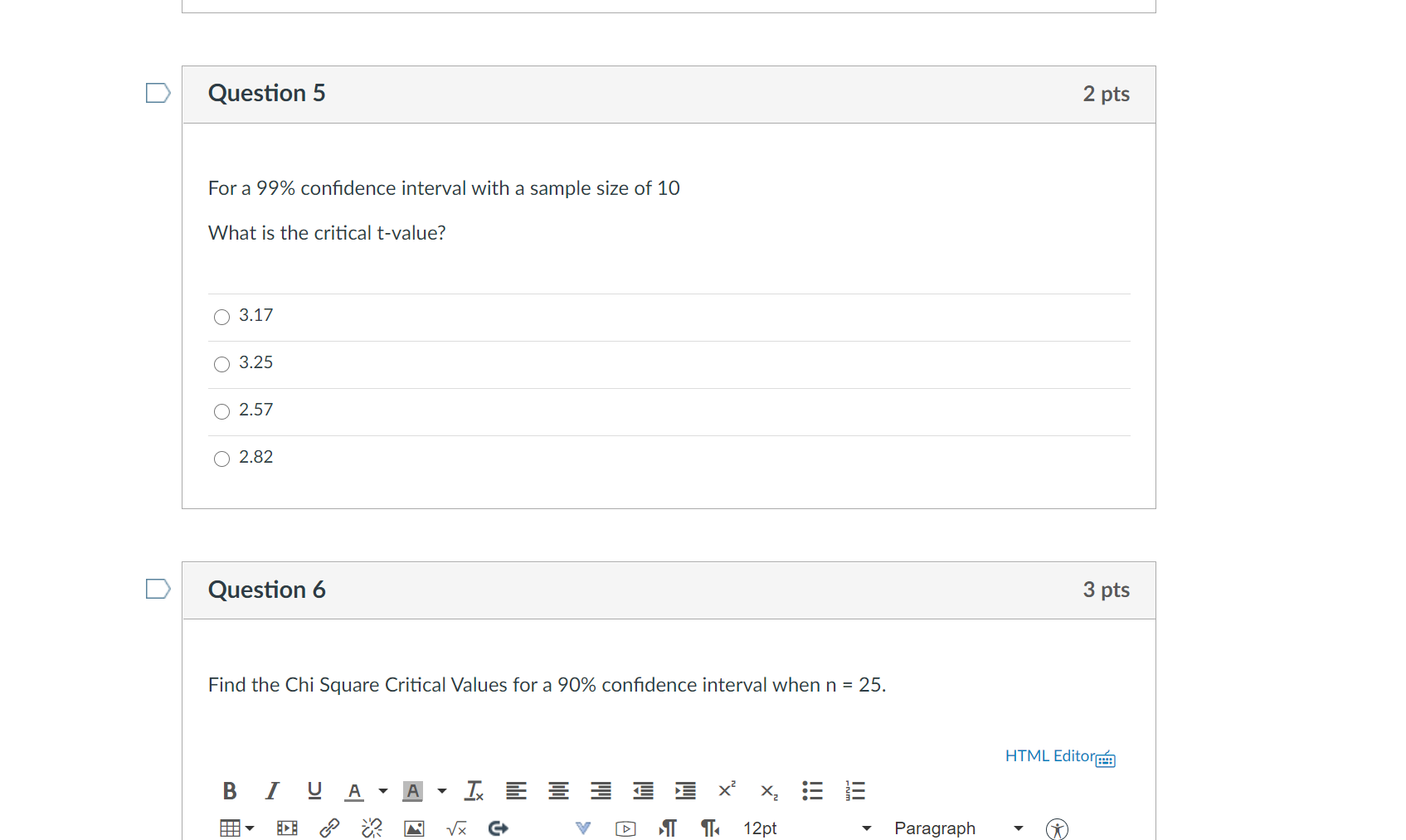
Task: Set right-to-left text direction
Action: [710, 828]
